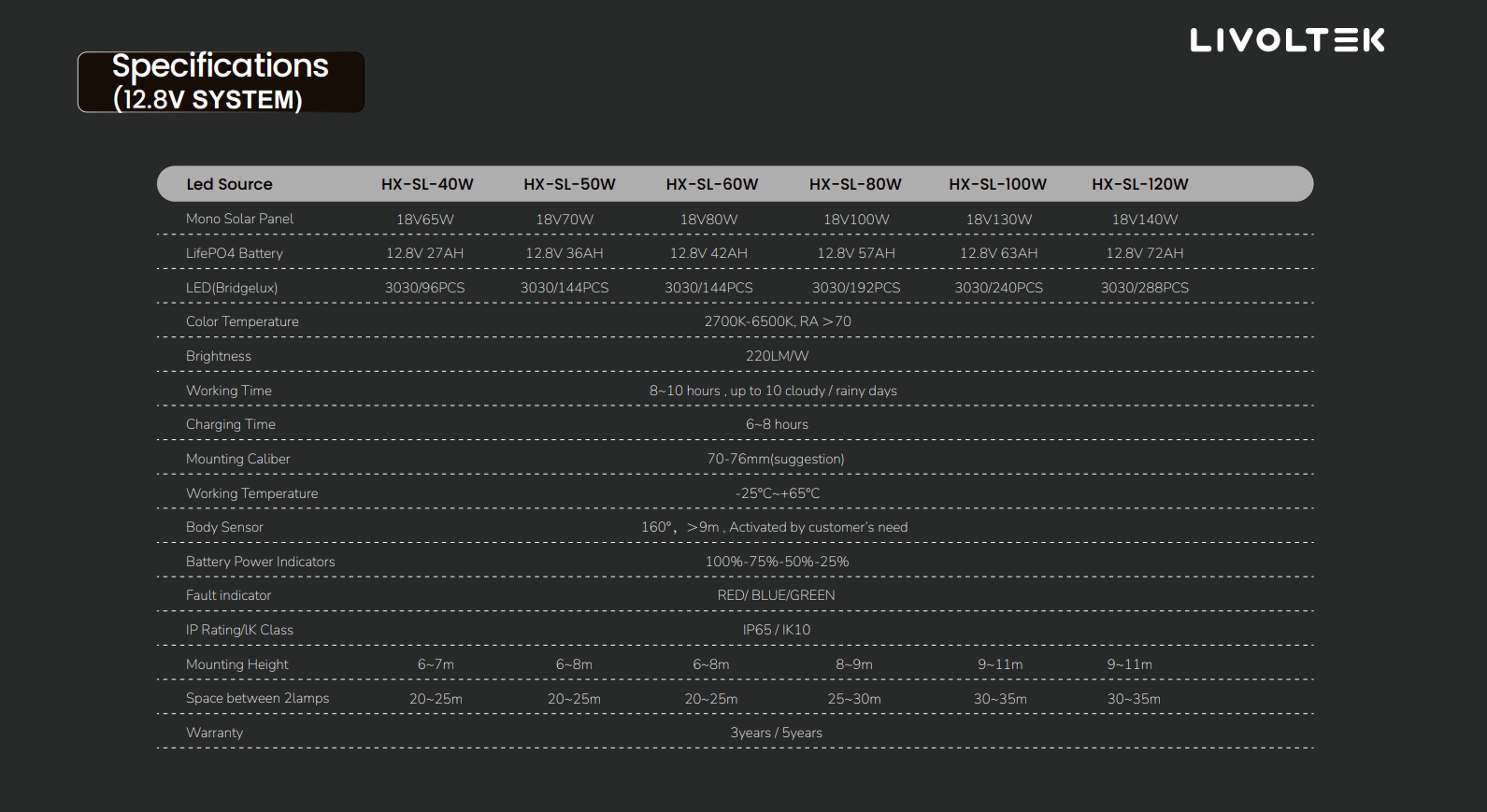The width and height of the screenshot is (1487, 812).
Task: Click the 18V70W solar panel value
Action: [x=565, y=220]
